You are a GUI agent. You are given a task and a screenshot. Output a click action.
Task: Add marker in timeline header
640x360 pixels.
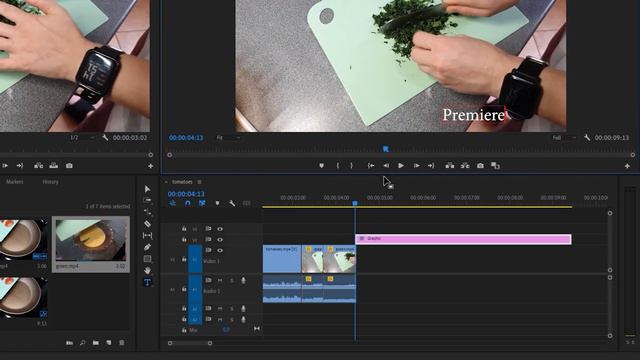click(x=217, y=203)
